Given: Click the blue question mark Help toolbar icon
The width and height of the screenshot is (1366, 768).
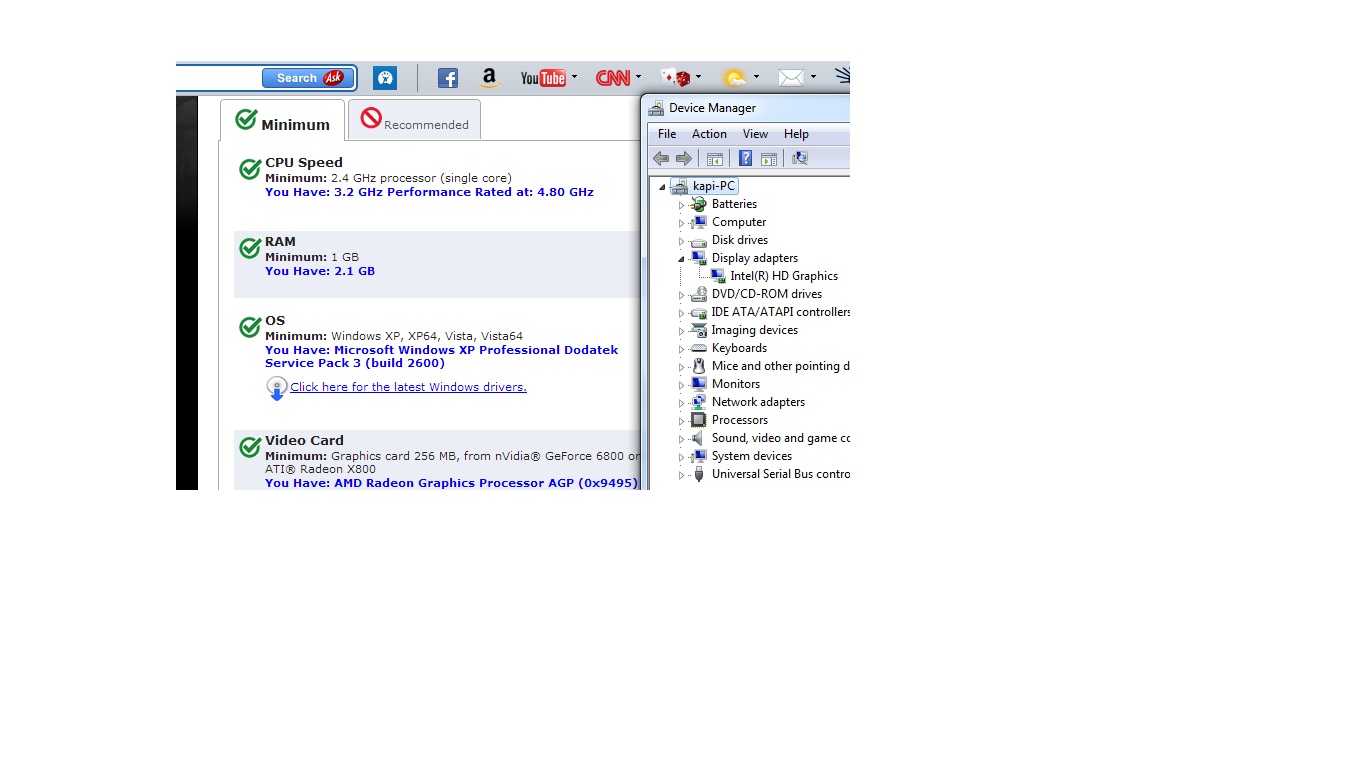Looking at the screenshot, I should (745, 158).
